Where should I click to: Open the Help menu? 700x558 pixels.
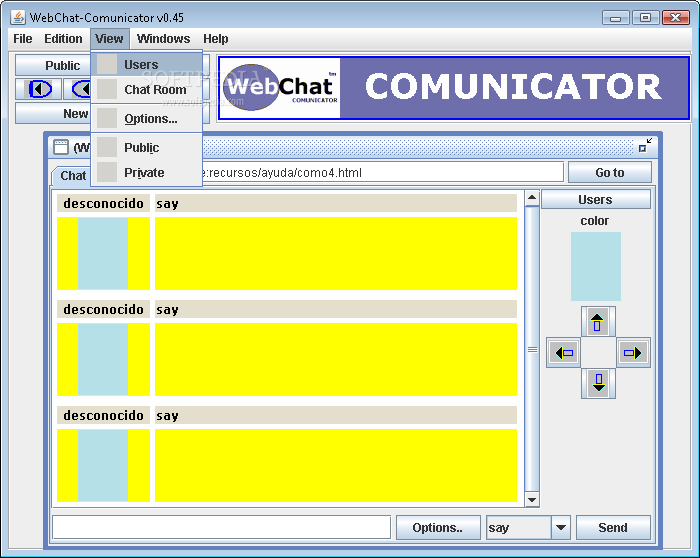tap(216, 39)
